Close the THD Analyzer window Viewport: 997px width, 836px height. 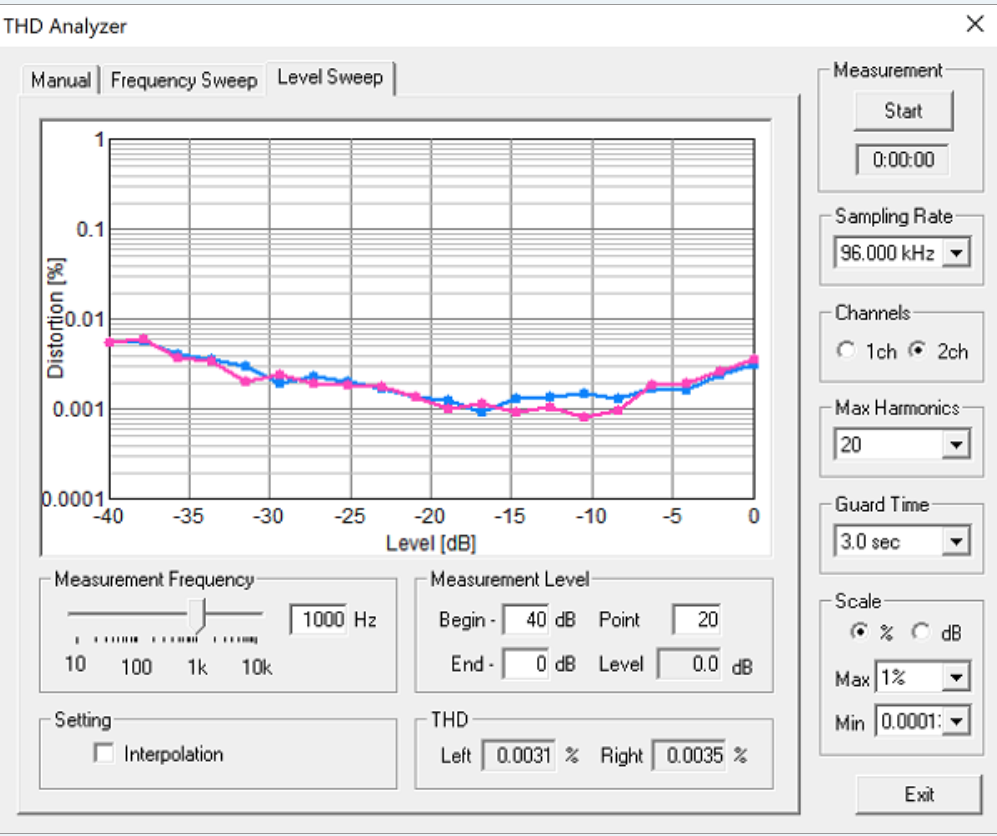coord(975,24)
